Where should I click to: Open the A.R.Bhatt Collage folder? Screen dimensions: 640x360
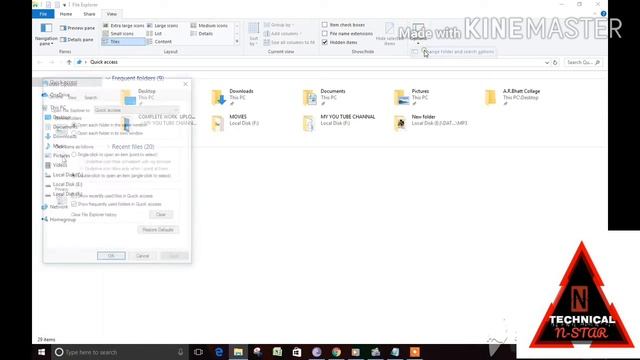512,97
